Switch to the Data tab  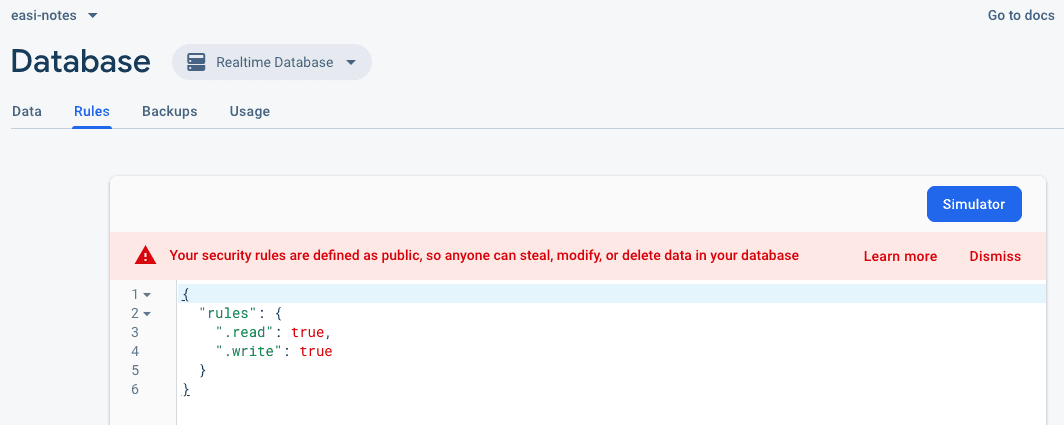tap(27, 111)
